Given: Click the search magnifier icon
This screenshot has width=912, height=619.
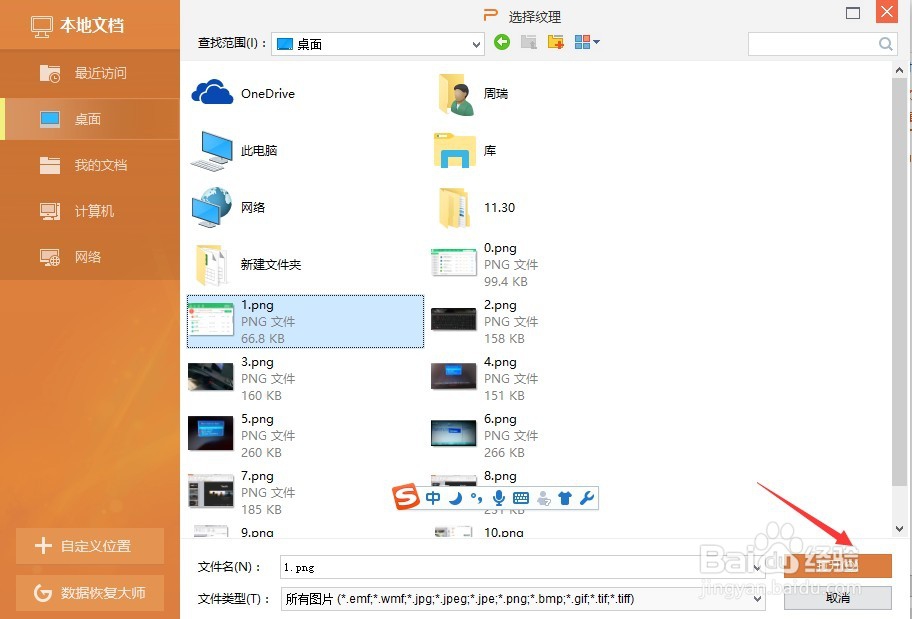Looking at the screenshot, I should (x=885, y=44).
